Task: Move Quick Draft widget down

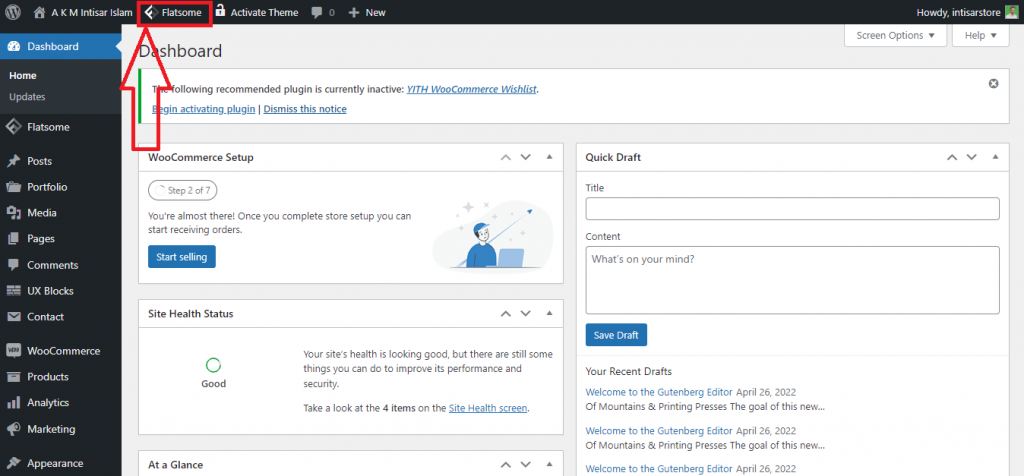Action: click(x=972, y=157)
